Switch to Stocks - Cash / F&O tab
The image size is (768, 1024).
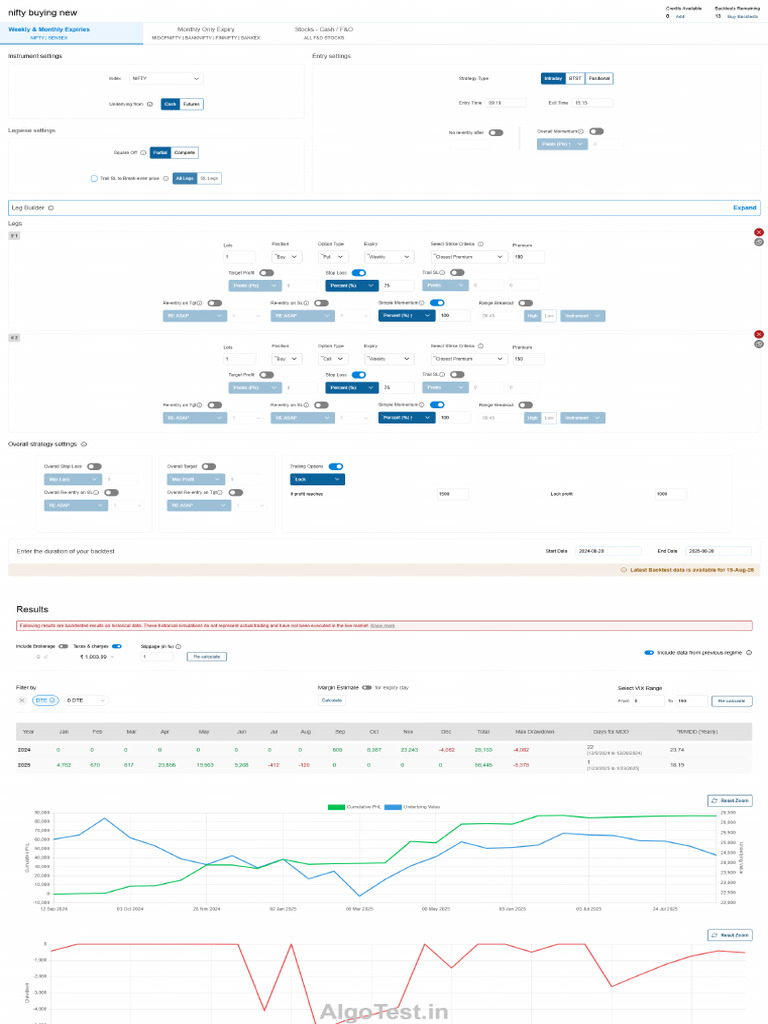pos(324,33)
